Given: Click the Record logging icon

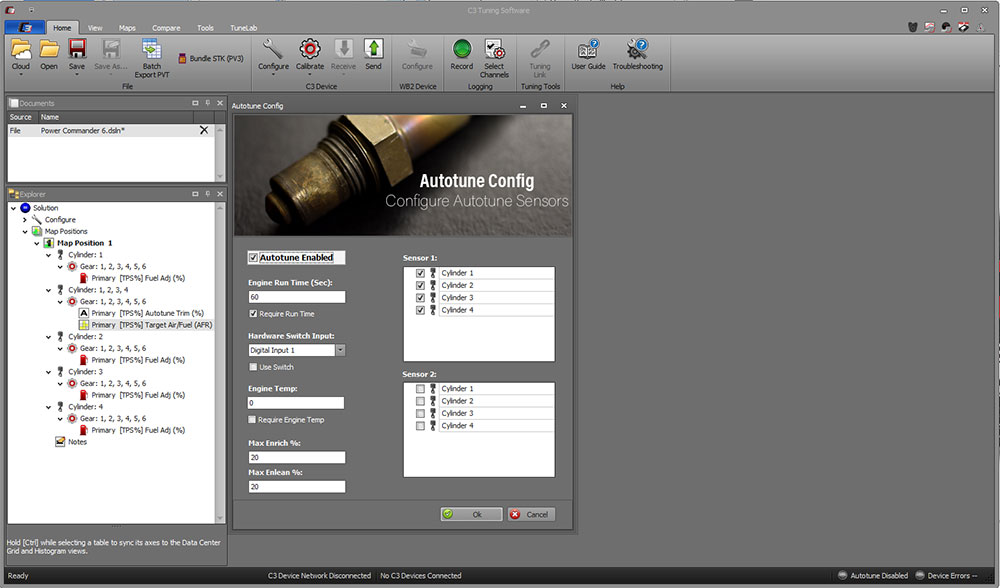Looking at the screenshot, I should tap(461, 49).
